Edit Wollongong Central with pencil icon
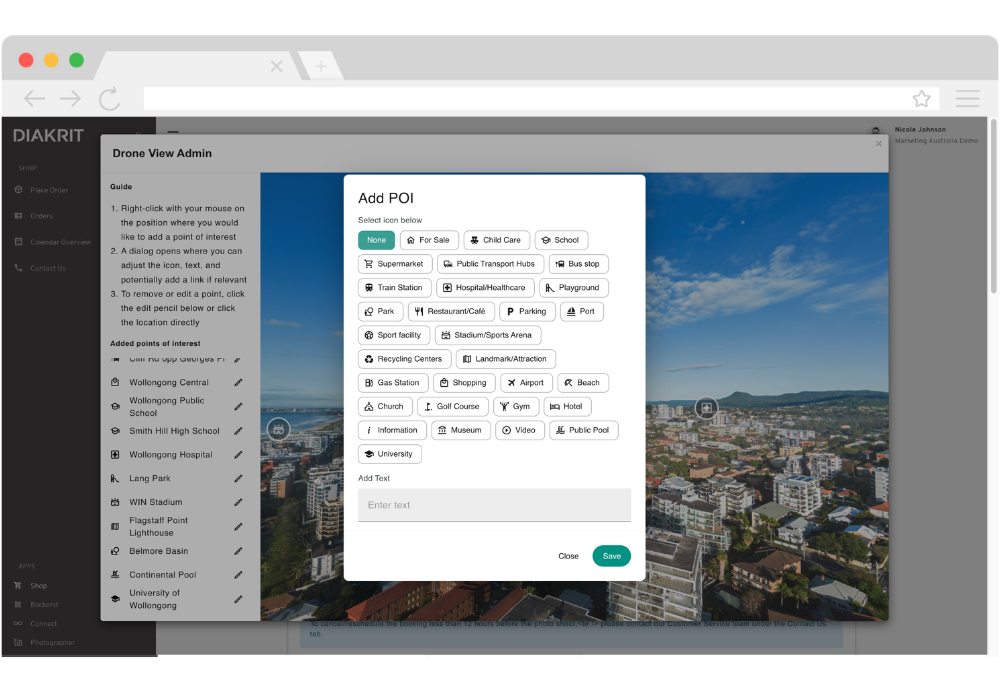This screenshot has width=1000, height=700. (238, 383)
